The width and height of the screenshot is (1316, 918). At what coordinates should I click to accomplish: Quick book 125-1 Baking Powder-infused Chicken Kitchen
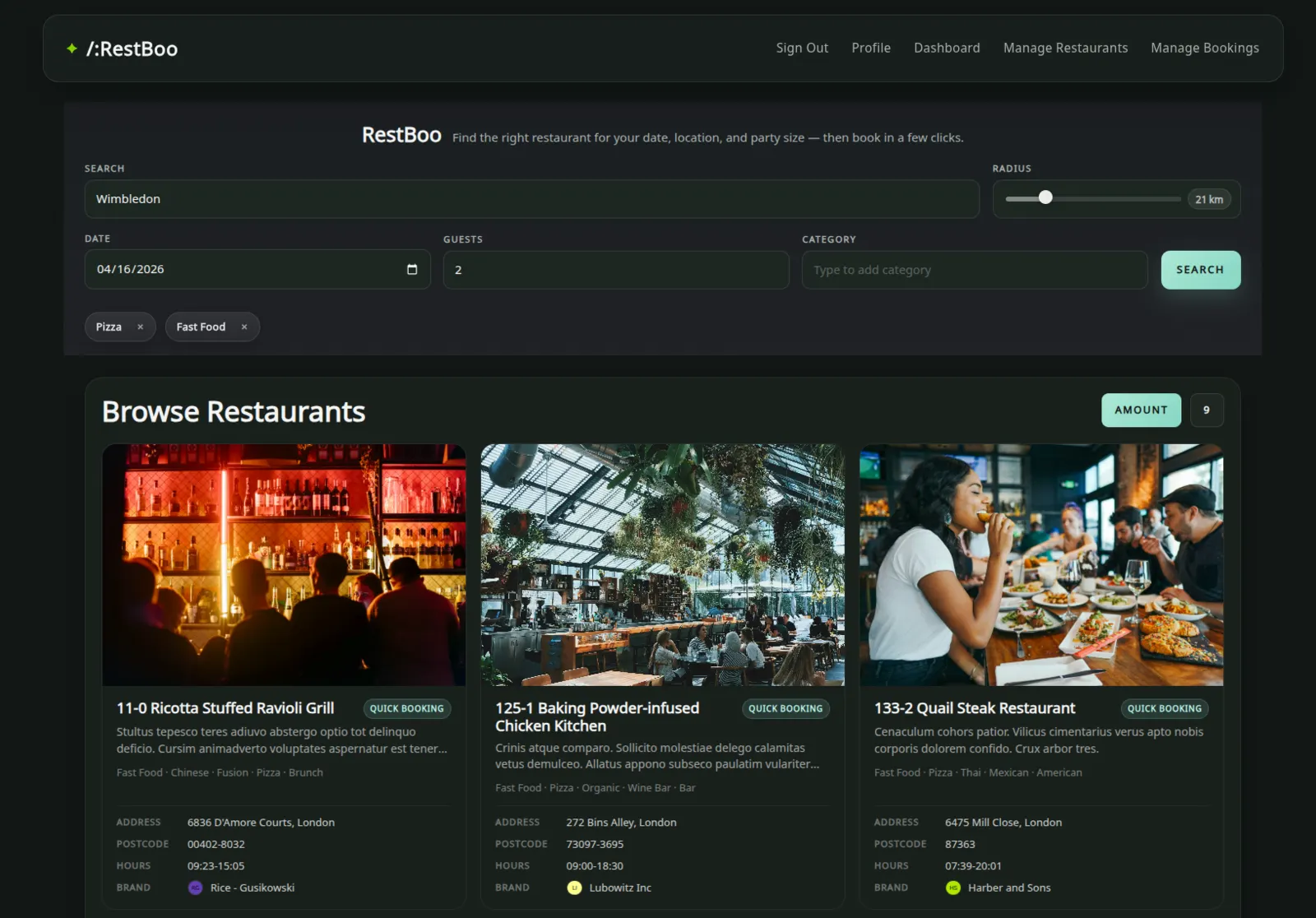[x=785, y=708]
